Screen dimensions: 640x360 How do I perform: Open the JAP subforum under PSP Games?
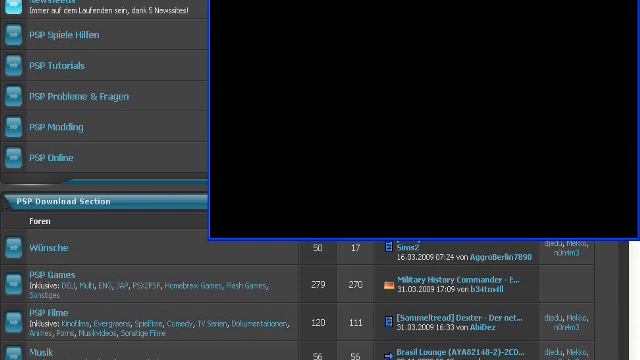[122, 286]
